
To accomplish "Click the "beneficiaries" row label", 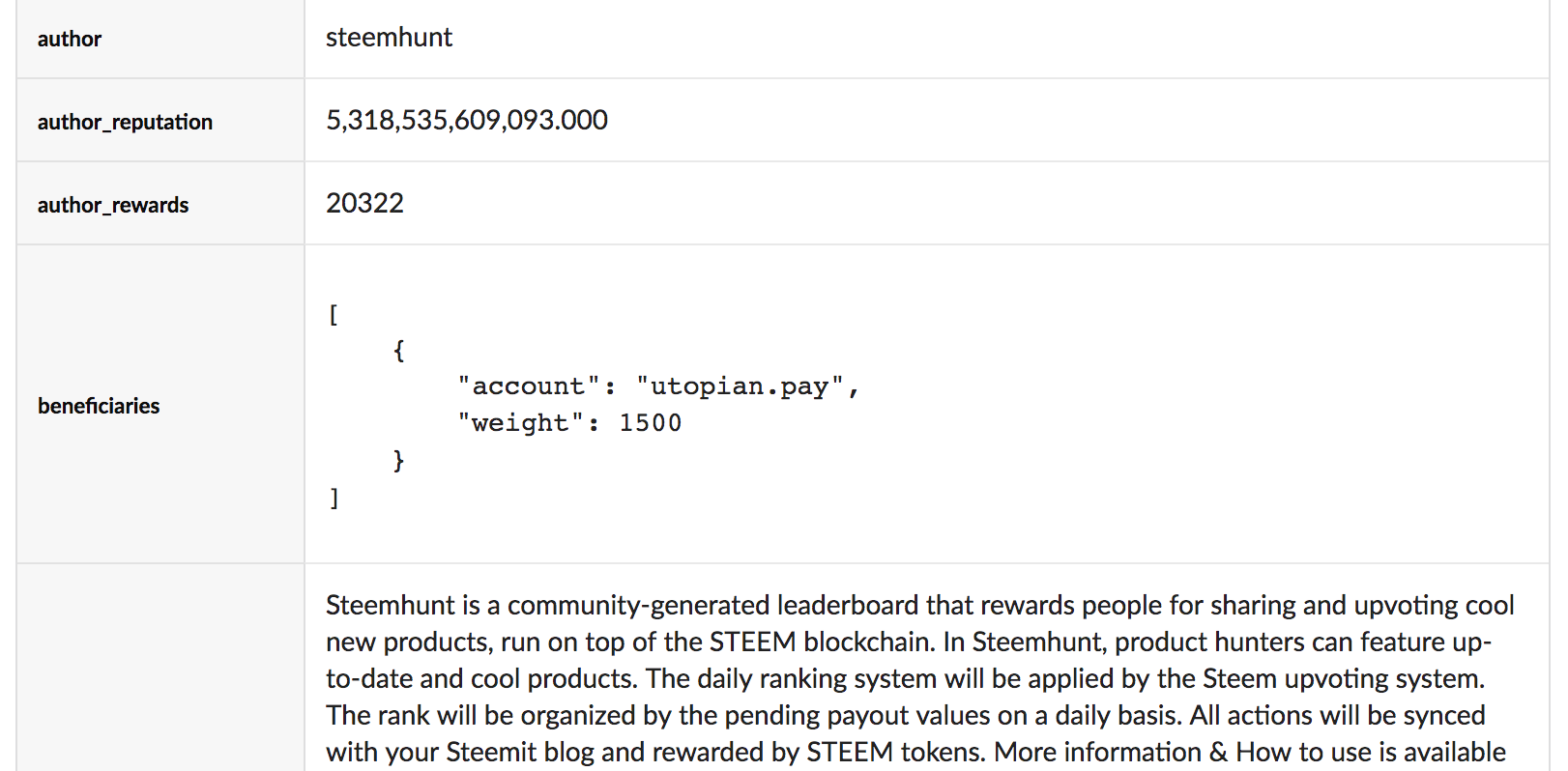I will 99,406.
